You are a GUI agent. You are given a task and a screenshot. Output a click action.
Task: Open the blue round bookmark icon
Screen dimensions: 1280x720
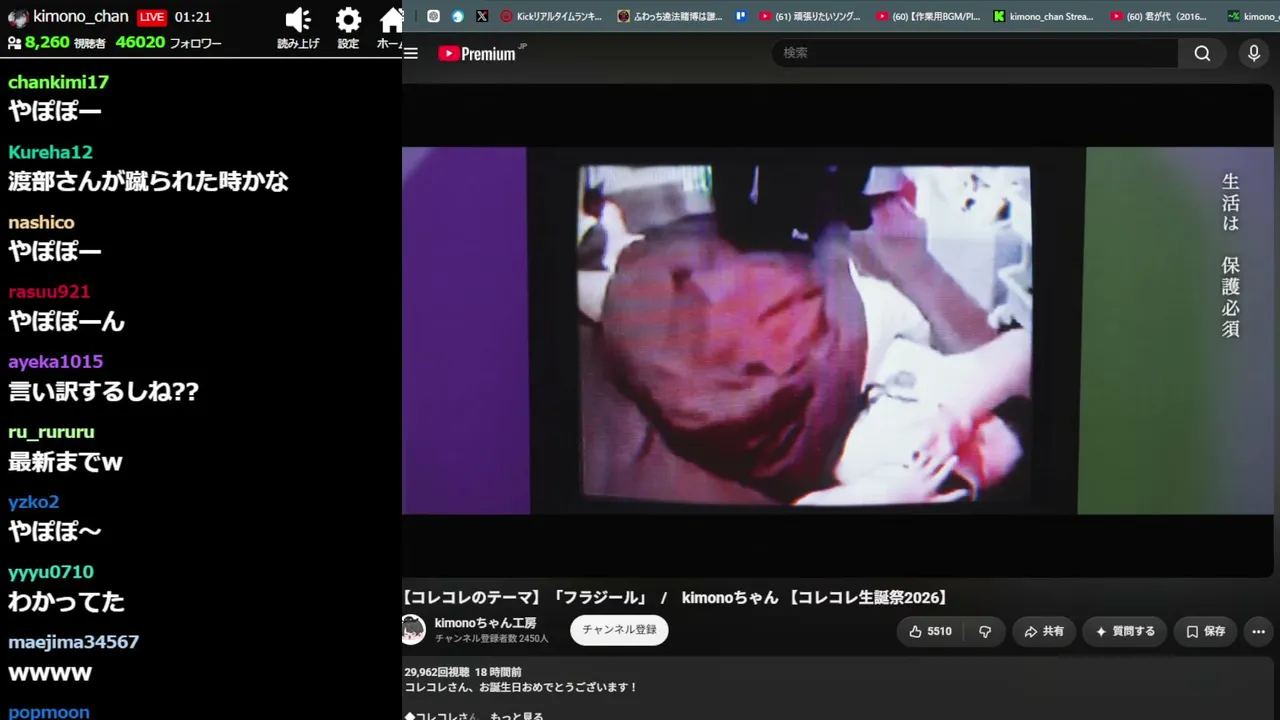(458, 16)
